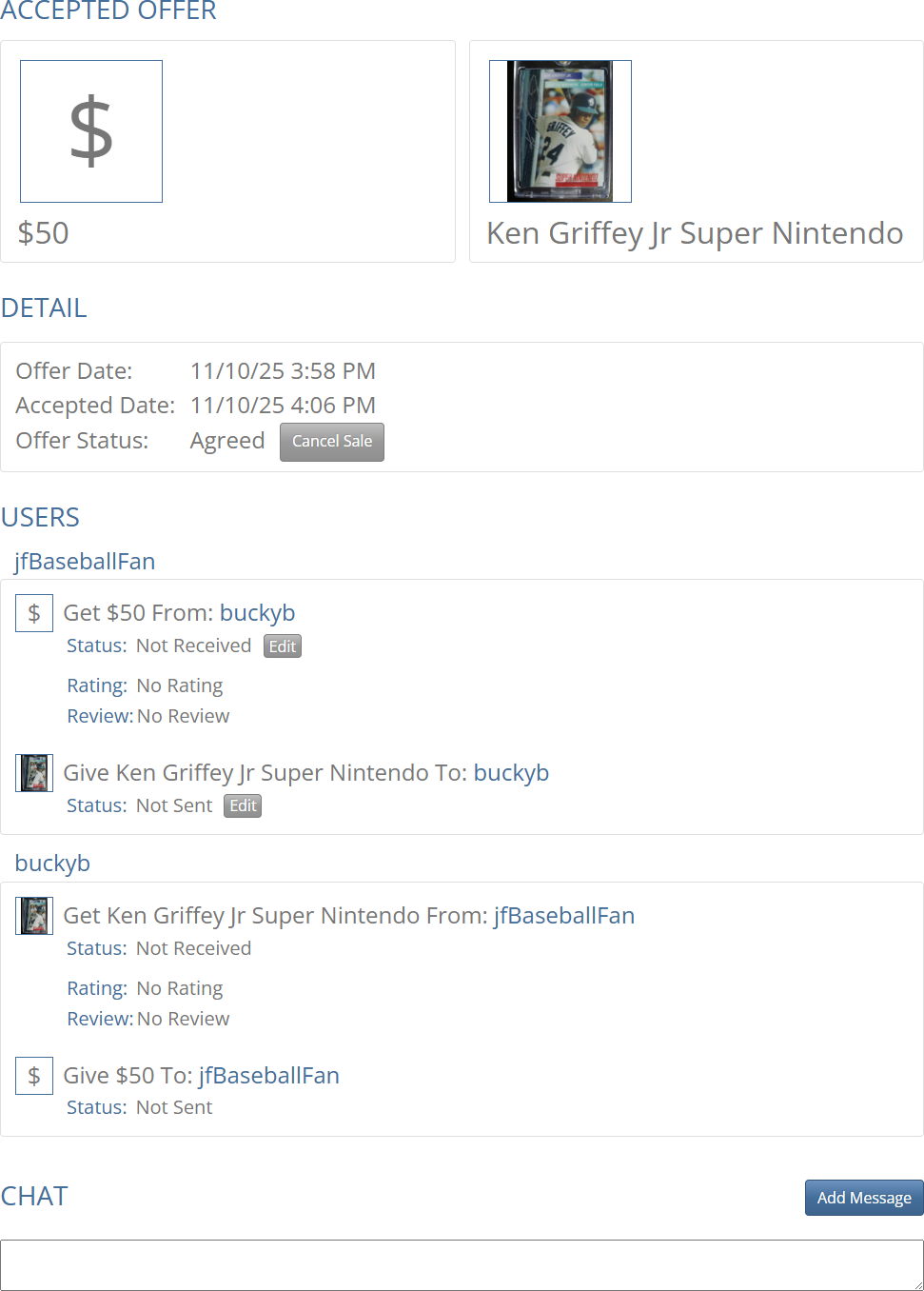The width and height of the screenshot is (924, 1291).
Task: Open buckyb link in Get $50 From row
Action: [x=257, y=613]
